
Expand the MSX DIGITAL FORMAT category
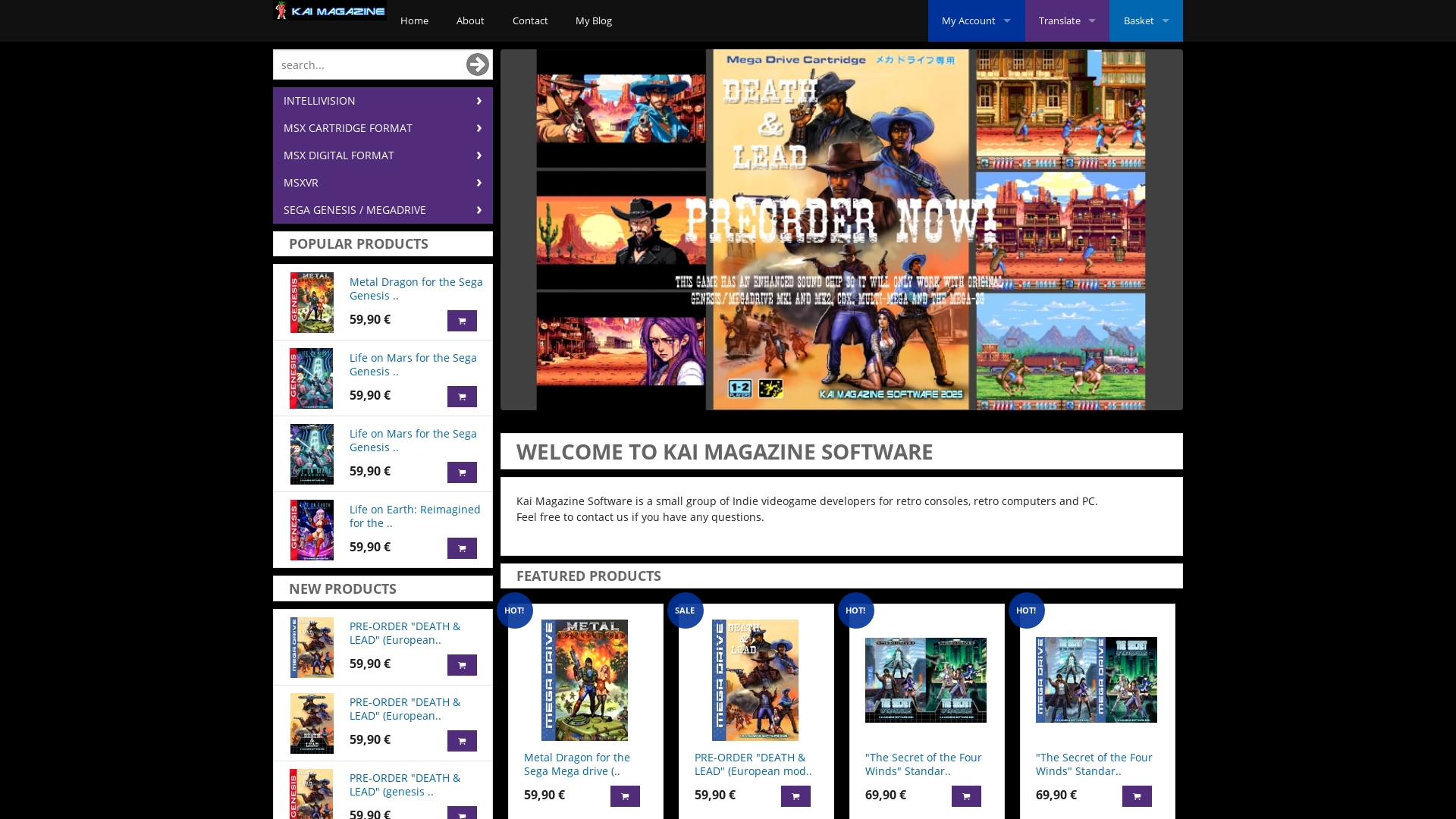coord(383,155)
